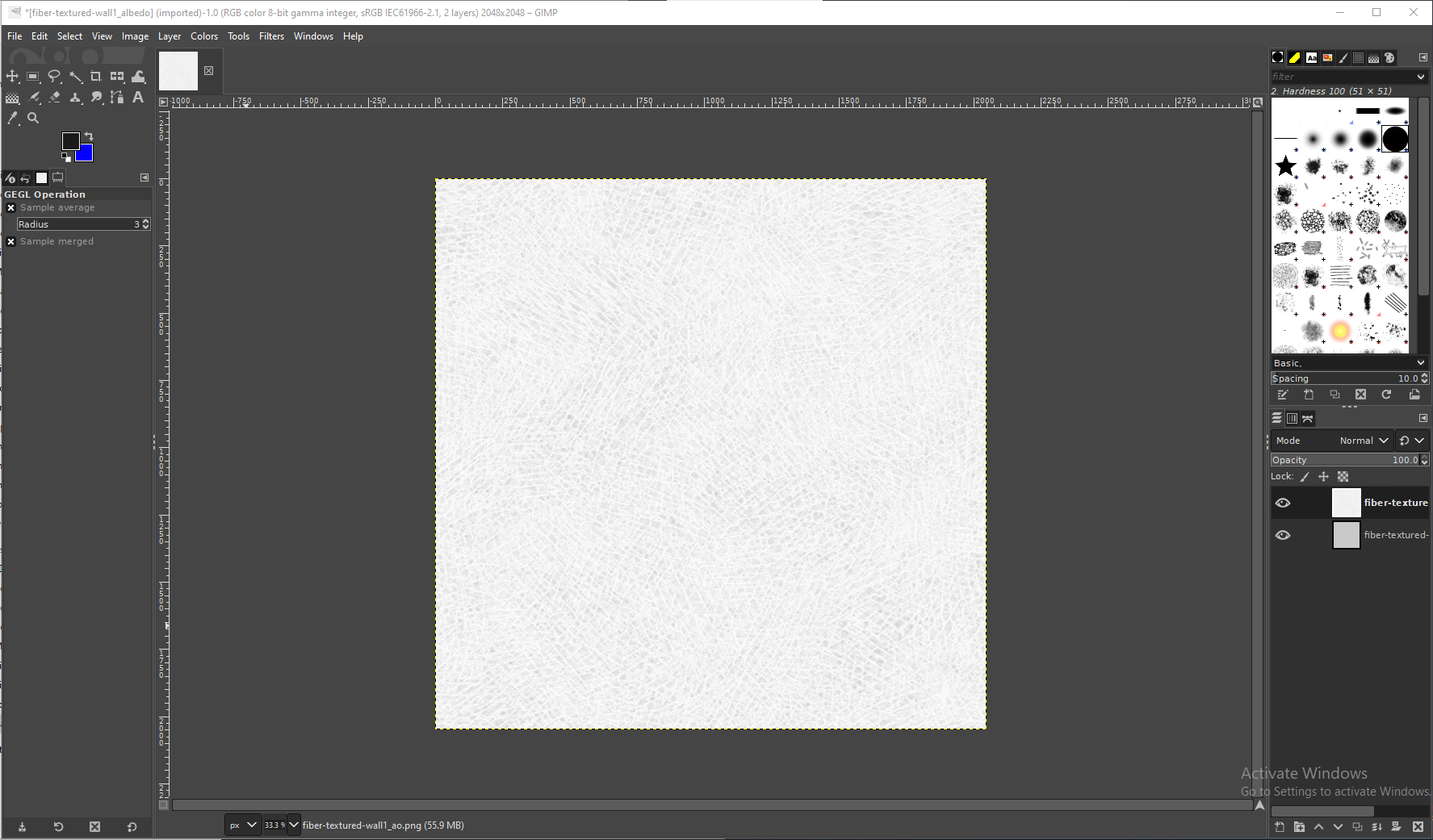Open the Basic brush tag dropdown
This screenshot has width=1433, height=840.
pyautogui.click(x=1349, y=363)
